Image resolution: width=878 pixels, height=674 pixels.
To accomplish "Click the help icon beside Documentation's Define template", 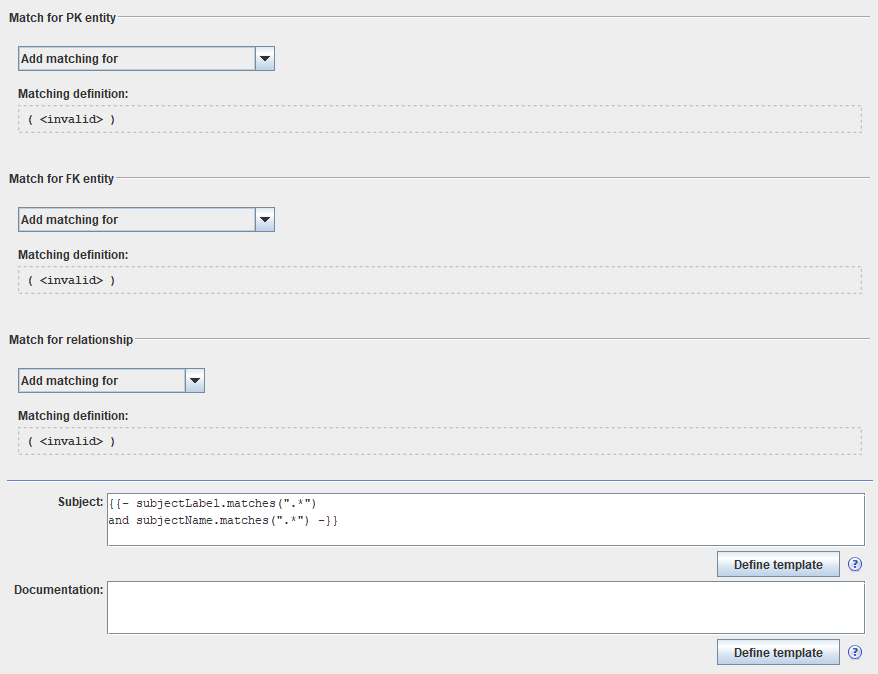I will click(x=855, y=653).
